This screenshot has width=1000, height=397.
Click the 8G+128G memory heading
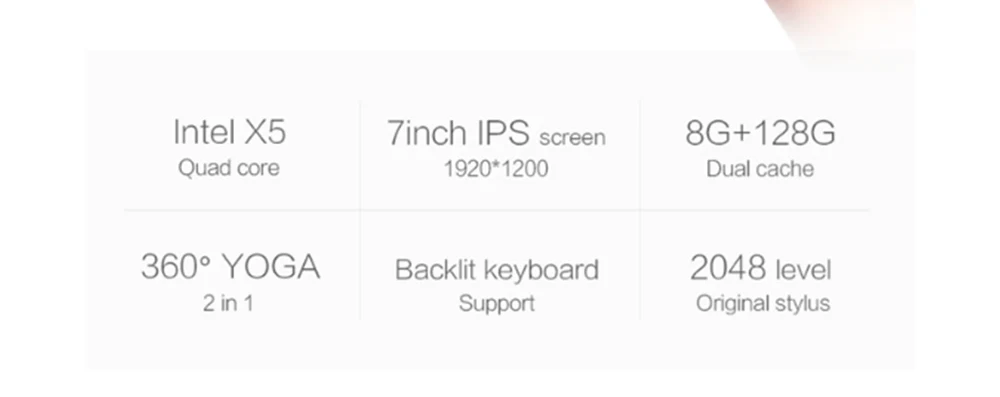coord(760,133)
